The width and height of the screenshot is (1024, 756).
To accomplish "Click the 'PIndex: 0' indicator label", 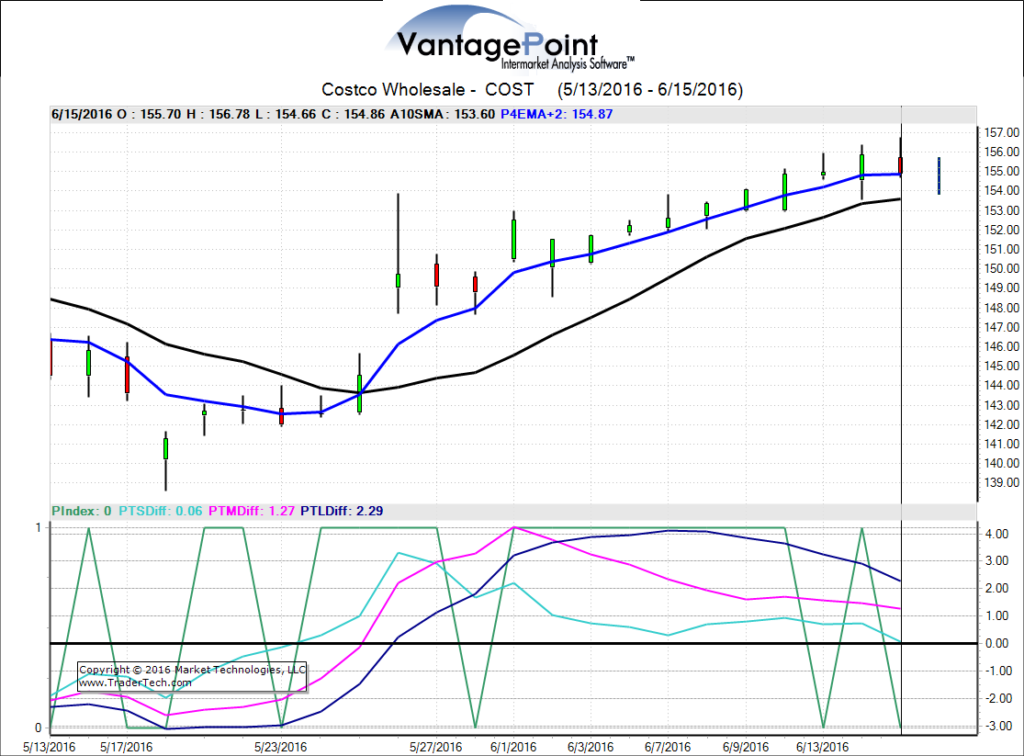I will coord(82,511).
